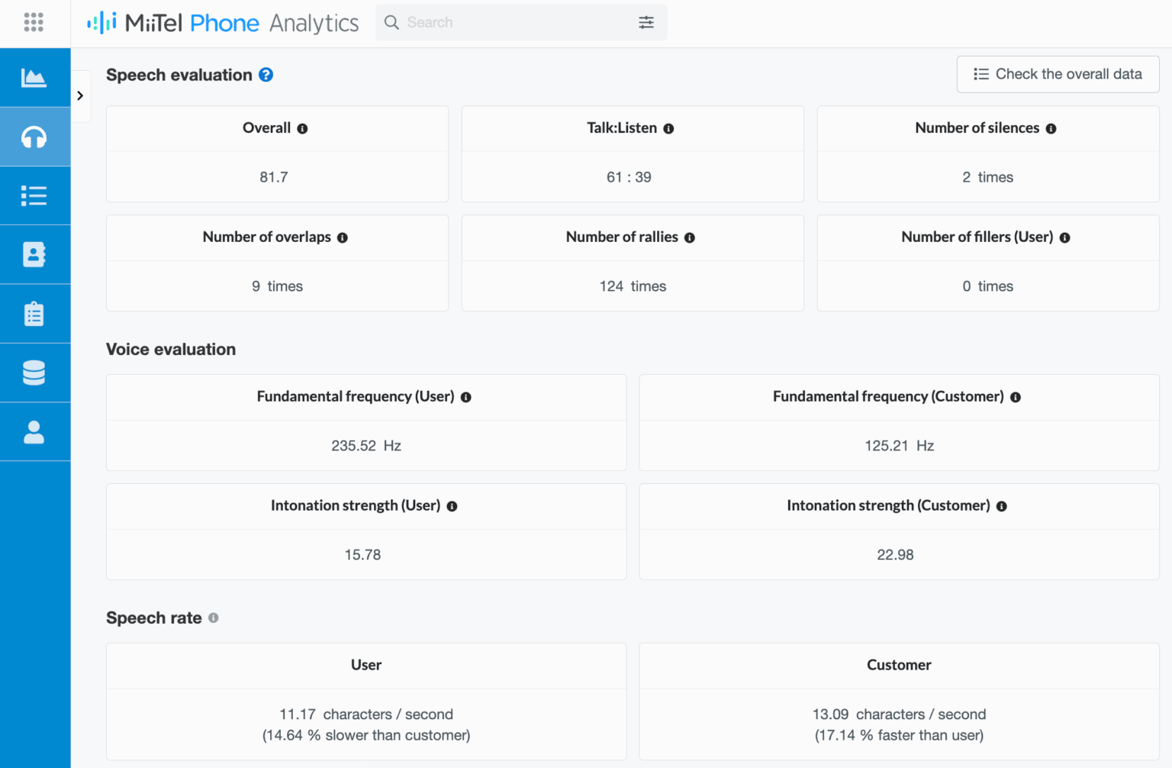Click the Check the overall data button
The height and width of the screenshot is (768, 1172).
(x=1057, y=74)
